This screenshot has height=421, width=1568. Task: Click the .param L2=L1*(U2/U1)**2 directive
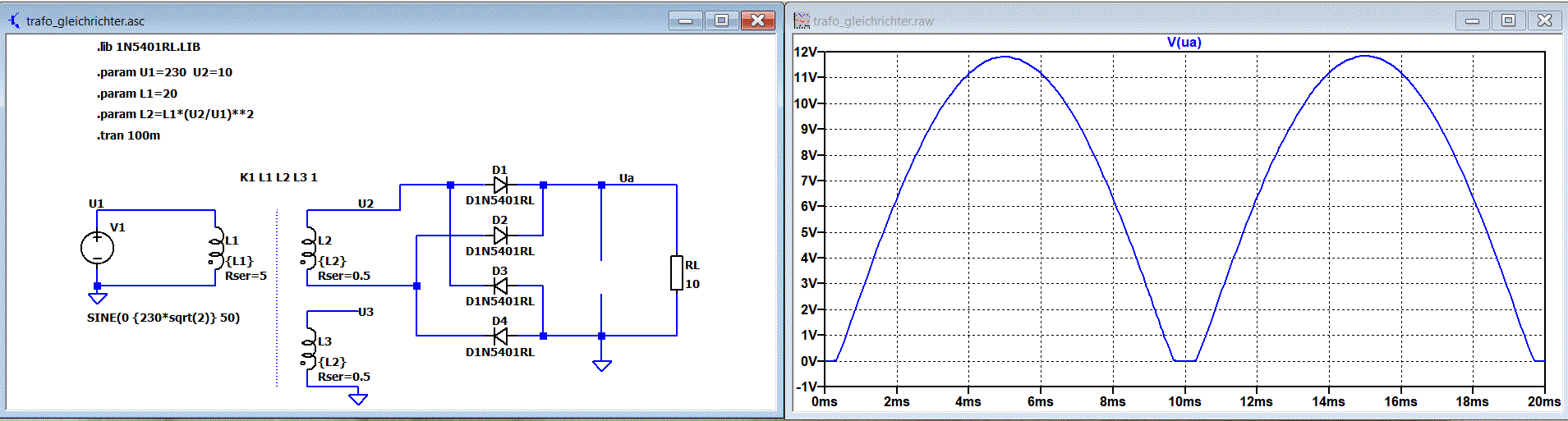point(175,114)
